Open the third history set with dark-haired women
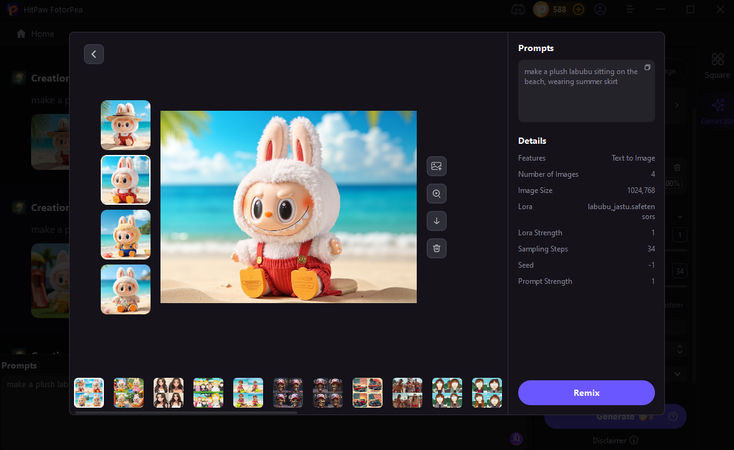The width and height of the screenshot is (734, 450). 169,392
